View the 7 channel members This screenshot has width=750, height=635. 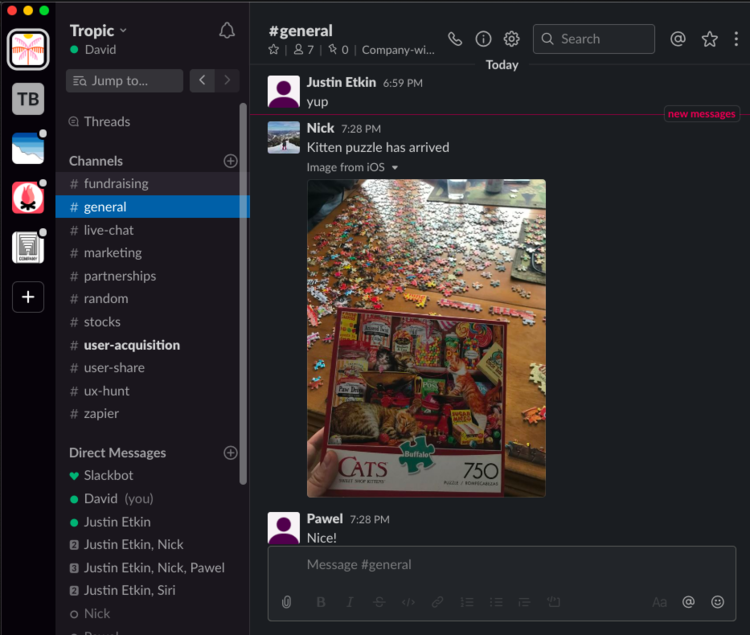(304, 50)
